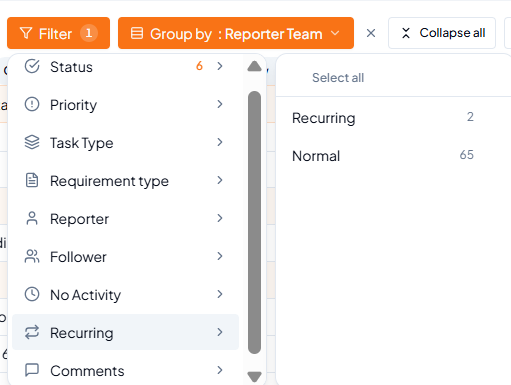Clear grouping with the X icon
The width and height of the screenshot is (511, 385).
pos(371,33)
